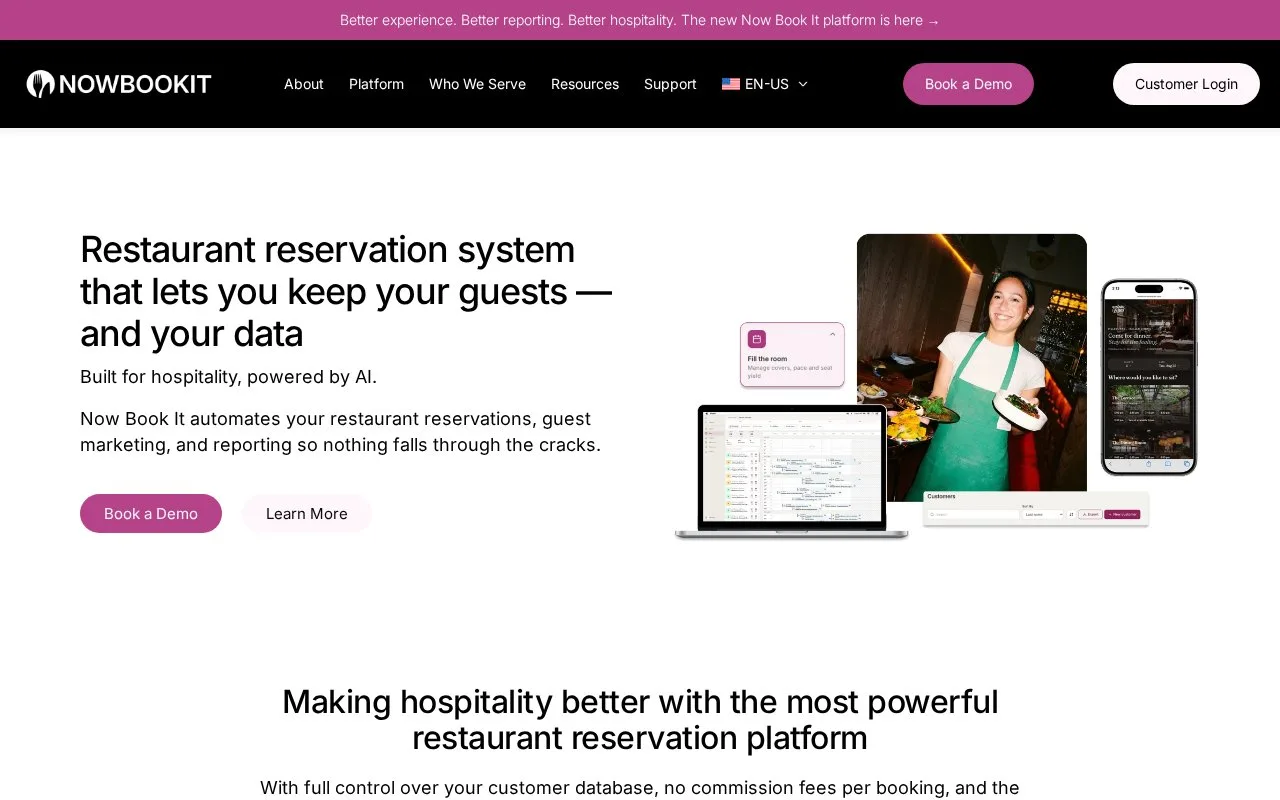This screenshot has width=1280, height=800.
Task: Open the About menu
Action: (304, 84)
